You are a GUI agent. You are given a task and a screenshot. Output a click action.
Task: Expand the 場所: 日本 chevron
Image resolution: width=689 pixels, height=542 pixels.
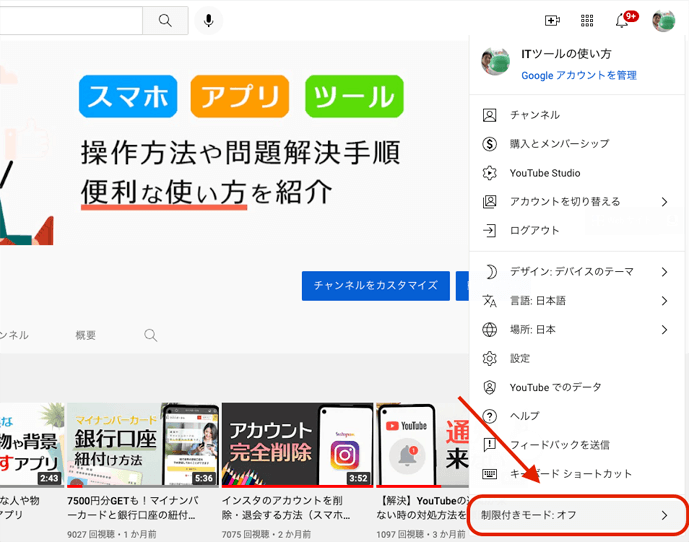point(664,330)
